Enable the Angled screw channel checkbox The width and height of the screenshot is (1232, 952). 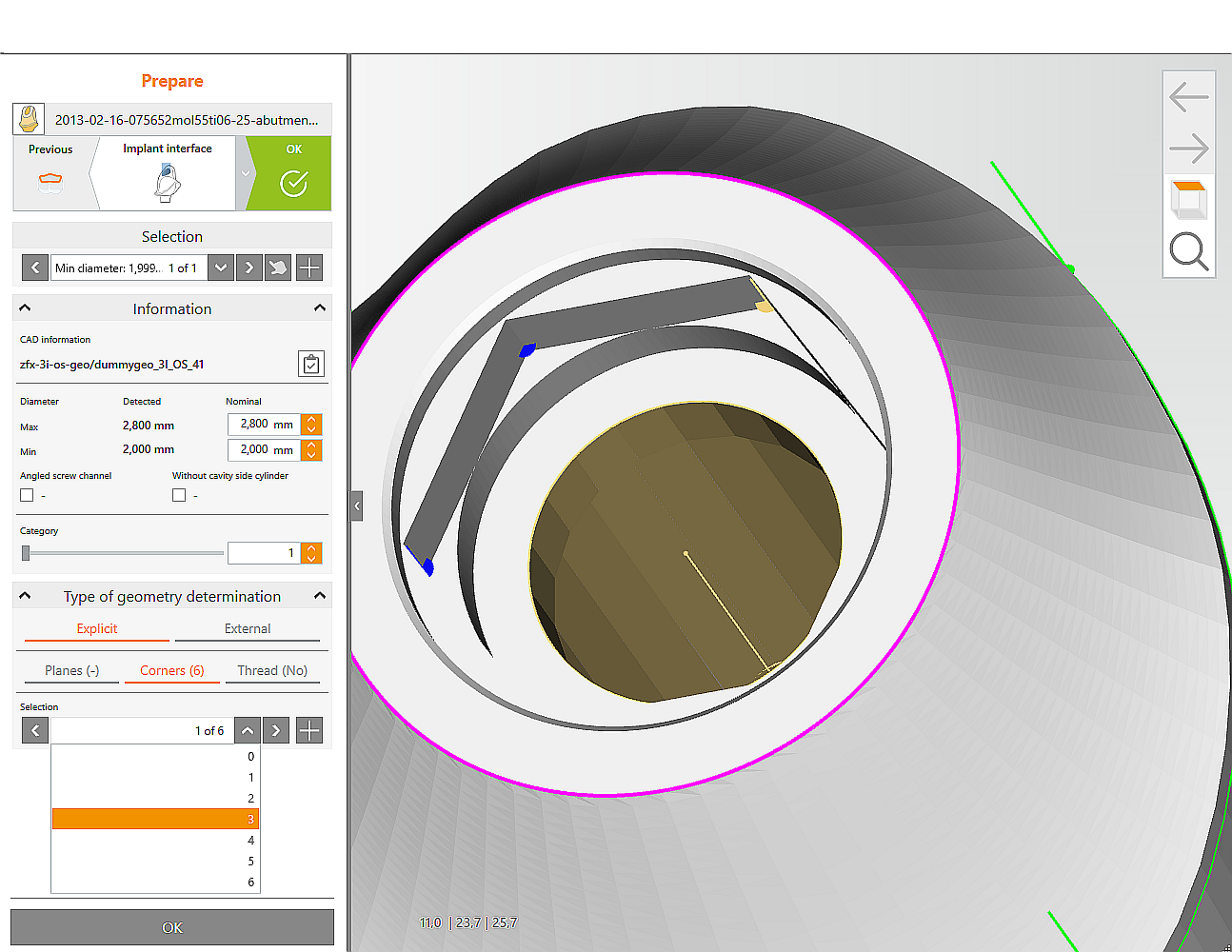(27, 495)
